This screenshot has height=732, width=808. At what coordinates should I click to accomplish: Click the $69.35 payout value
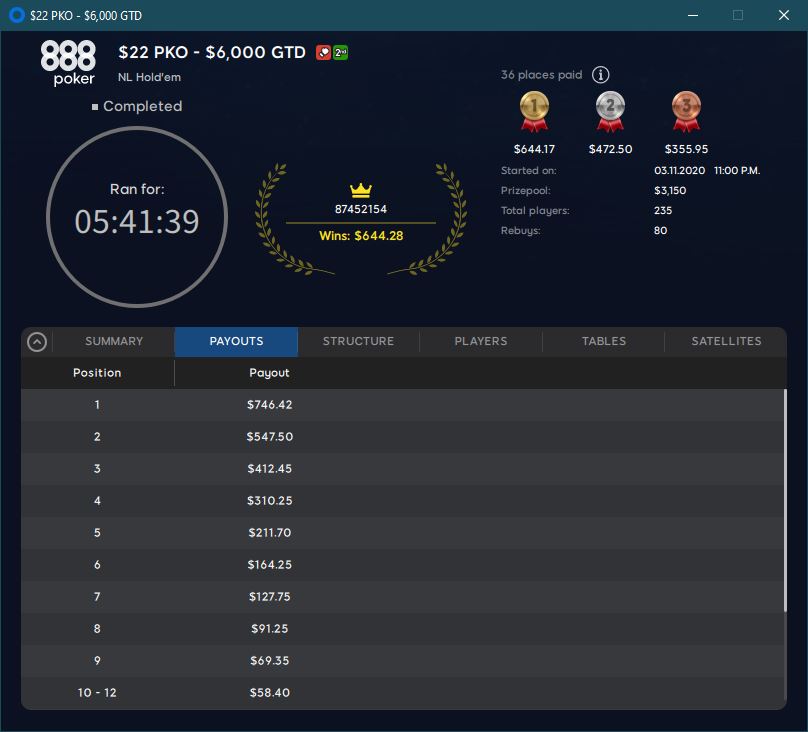click(270, 660)
